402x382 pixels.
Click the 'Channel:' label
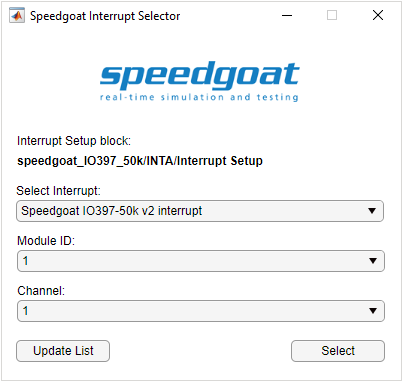(x=41, y=291)
